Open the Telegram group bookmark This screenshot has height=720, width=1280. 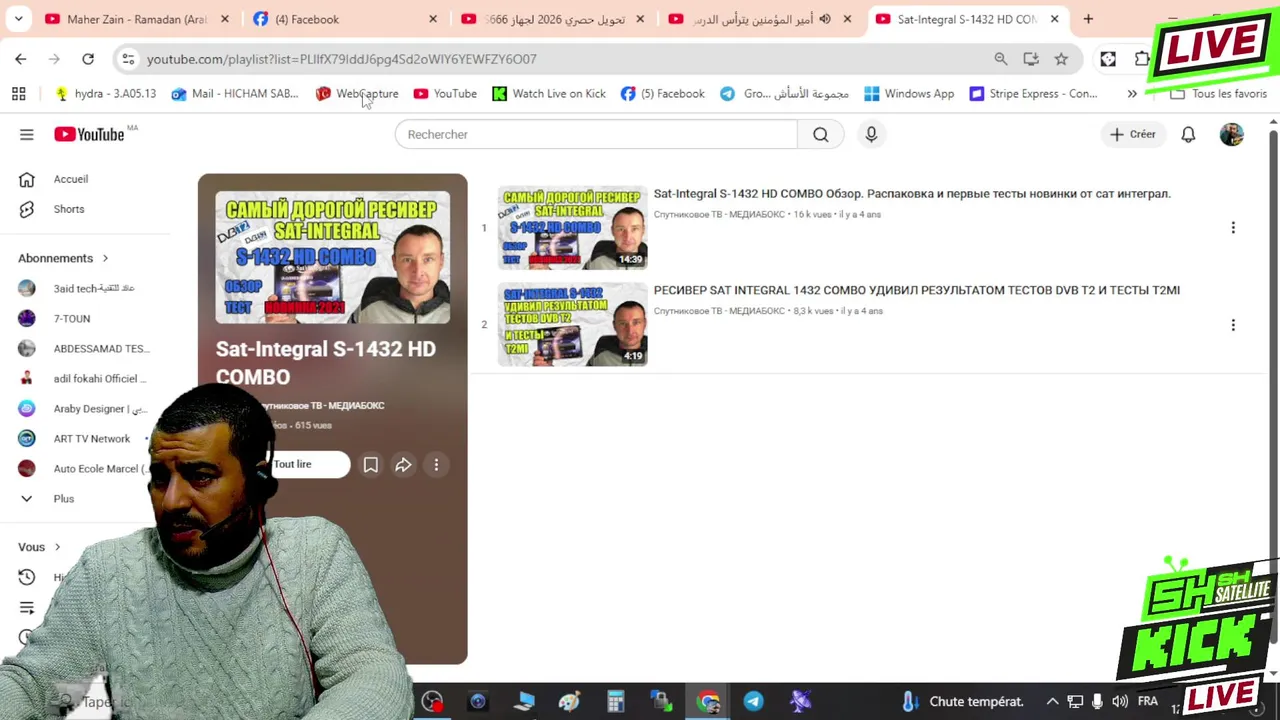click(785, 94)
